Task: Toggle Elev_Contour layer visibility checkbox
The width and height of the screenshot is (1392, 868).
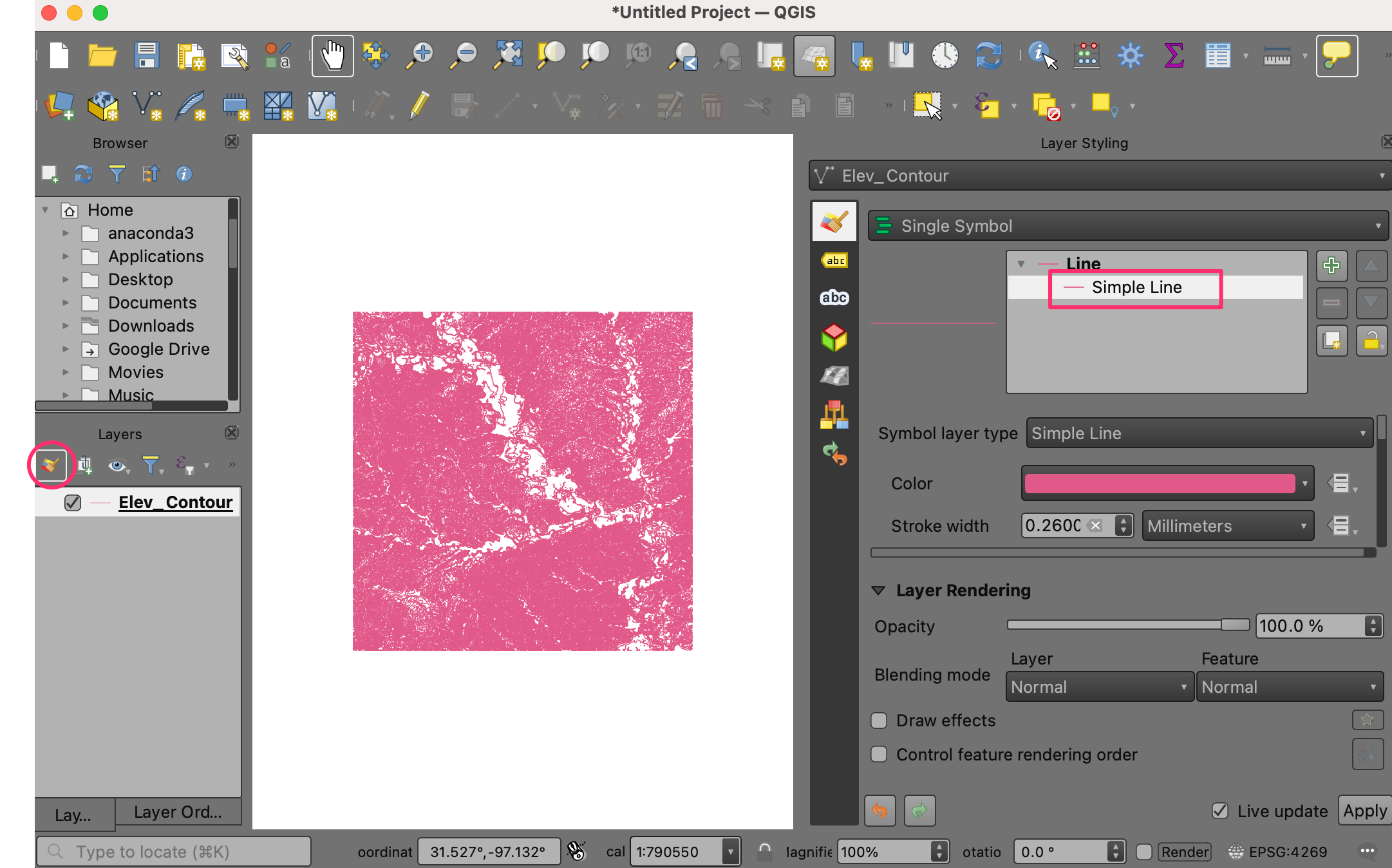Action: pos(73,502)
